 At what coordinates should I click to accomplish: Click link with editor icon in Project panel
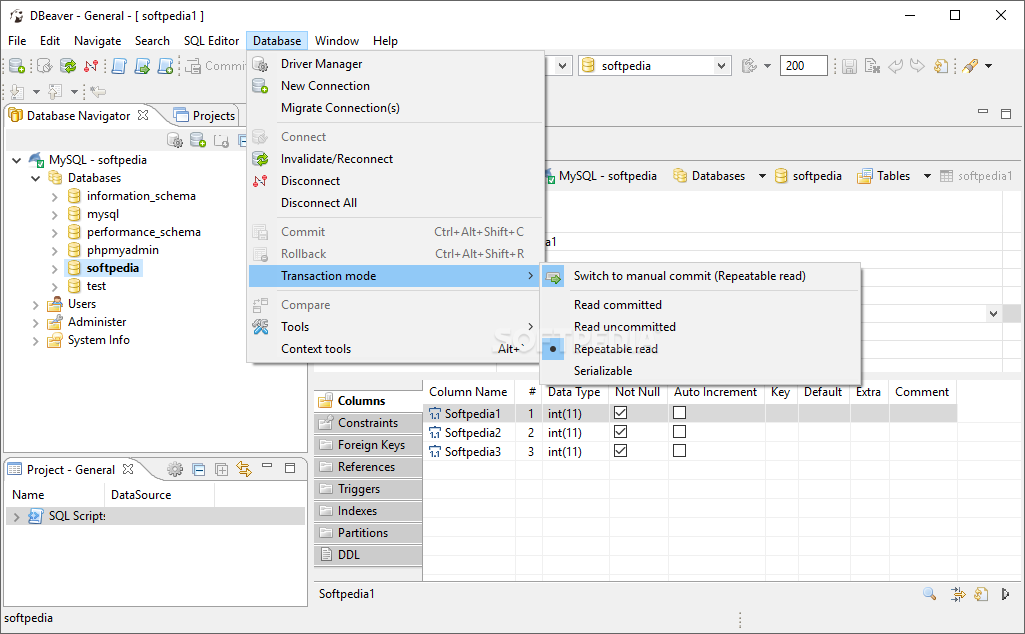click(x=244, y=469)
